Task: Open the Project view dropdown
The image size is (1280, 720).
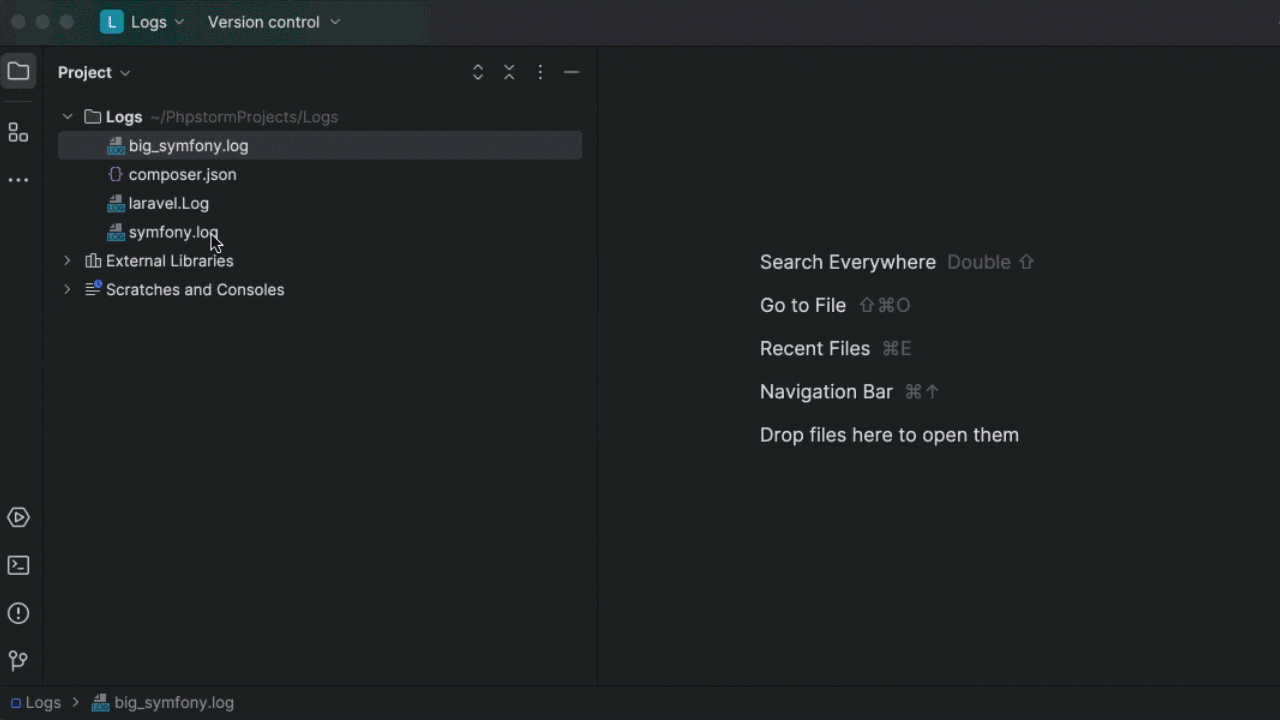Action: tap(94, 72)
